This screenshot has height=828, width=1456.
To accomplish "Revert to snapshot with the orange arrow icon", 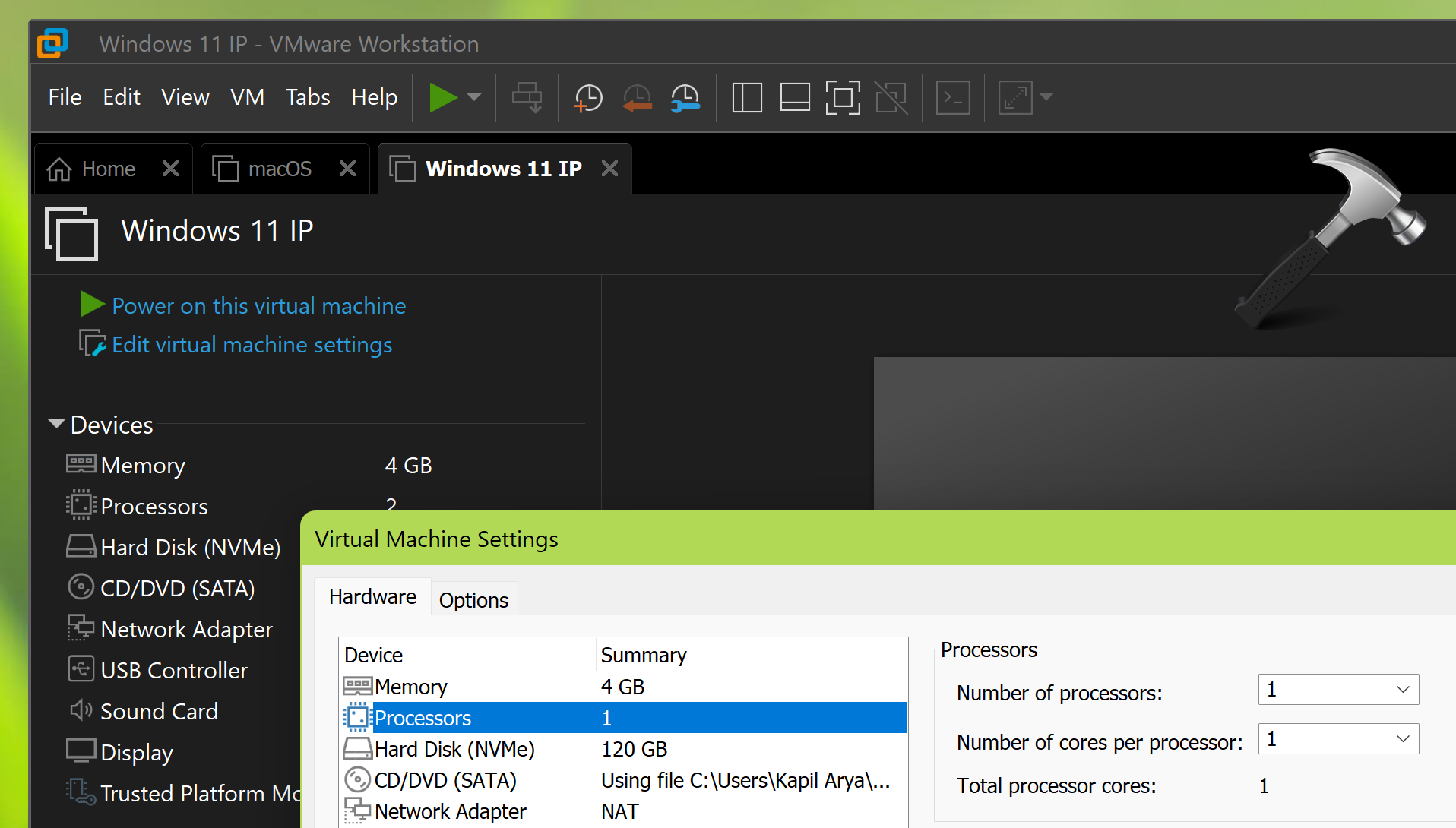I will tap(636, 97).
